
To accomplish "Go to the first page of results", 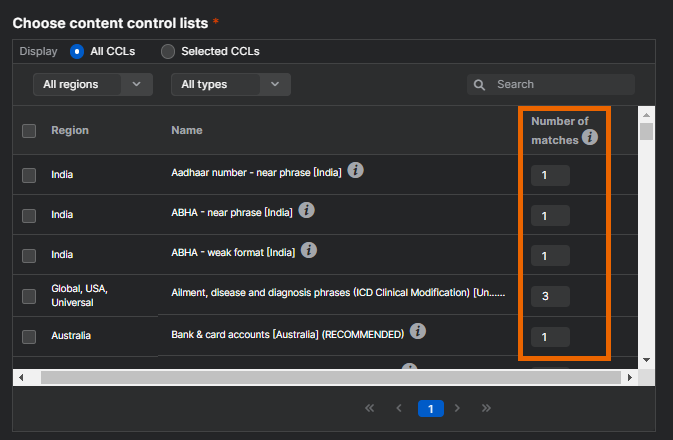I will coord(369,408).
